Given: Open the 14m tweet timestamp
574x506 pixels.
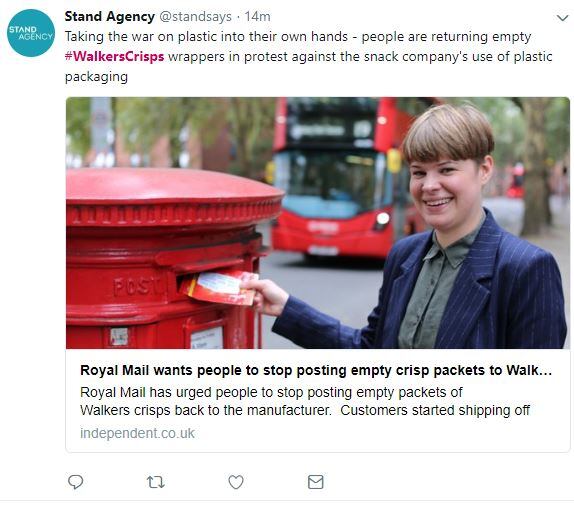Looking at the screenshot, I should tap(258, 16).
